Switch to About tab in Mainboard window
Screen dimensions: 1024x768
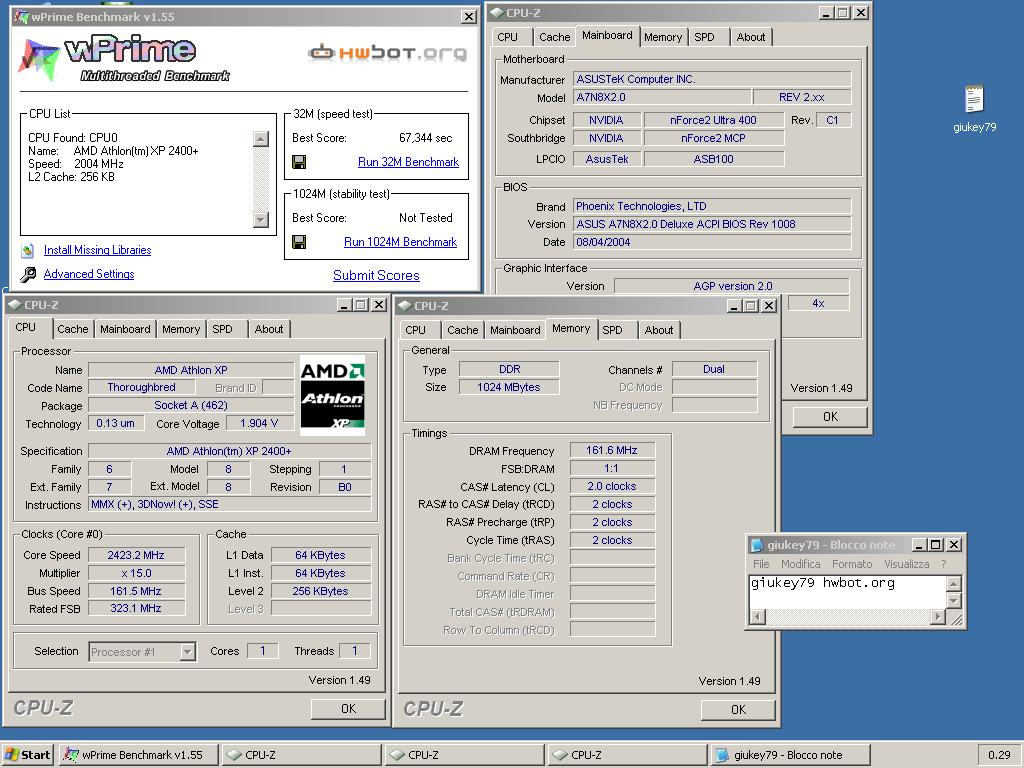coord(750,37)
